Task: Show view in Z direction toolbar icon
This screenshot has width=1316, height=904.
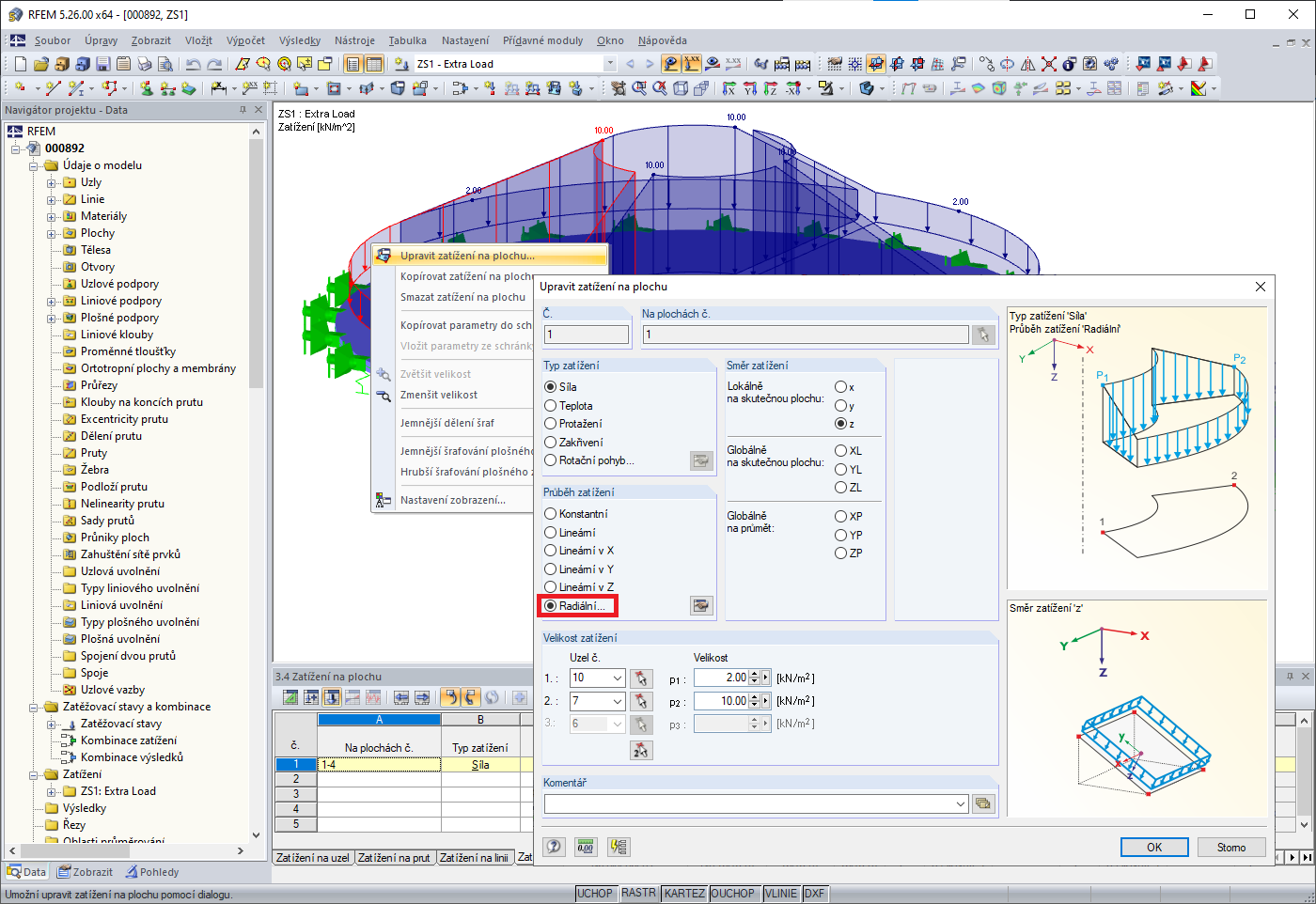Action: click(x=770, y=88)
